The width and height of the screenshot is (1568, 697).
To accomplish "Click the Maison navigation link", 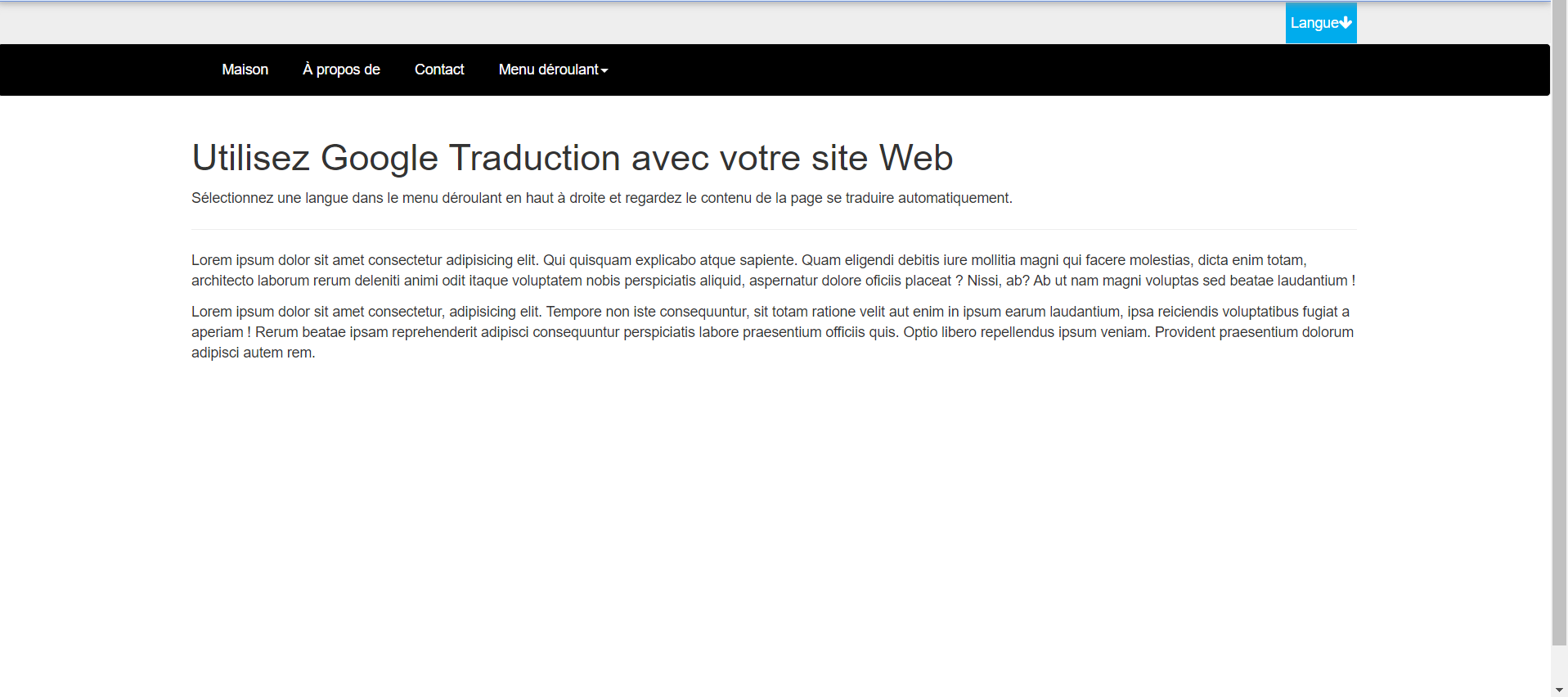I will point(245,70).
